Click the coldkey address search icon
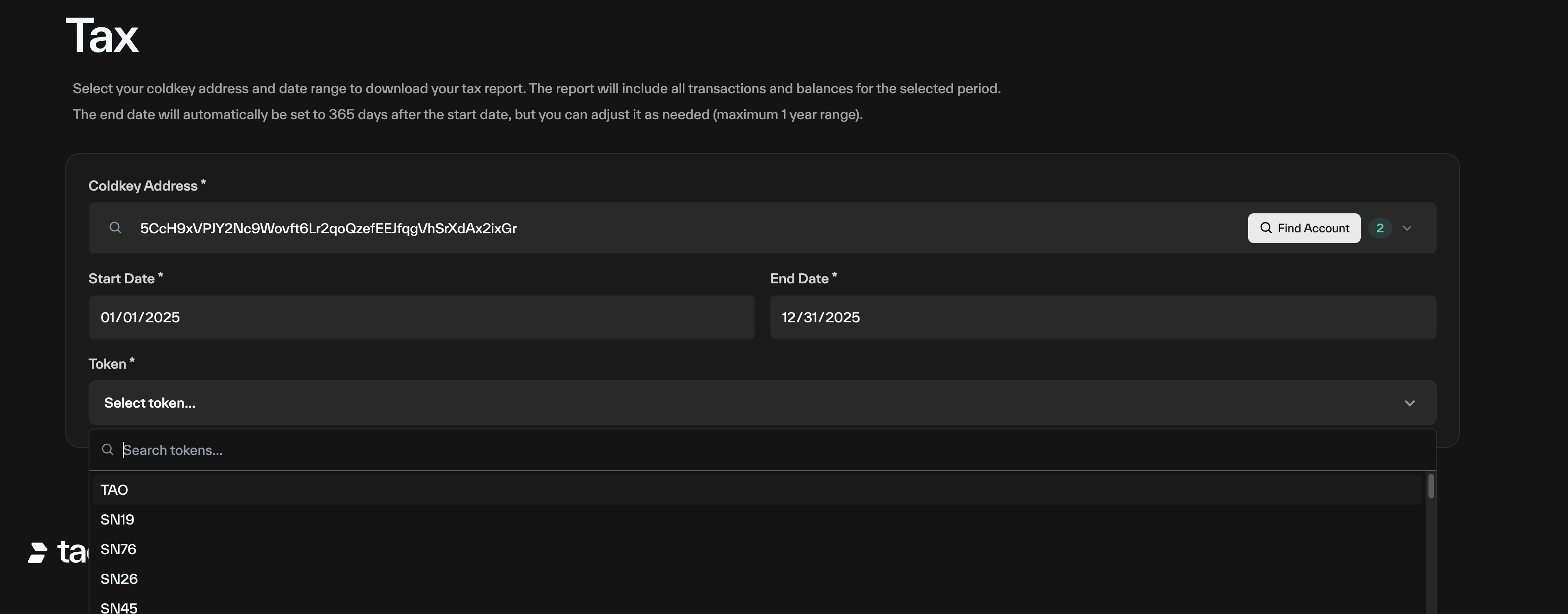1568x614 pixels. click(x=115, y=228)
